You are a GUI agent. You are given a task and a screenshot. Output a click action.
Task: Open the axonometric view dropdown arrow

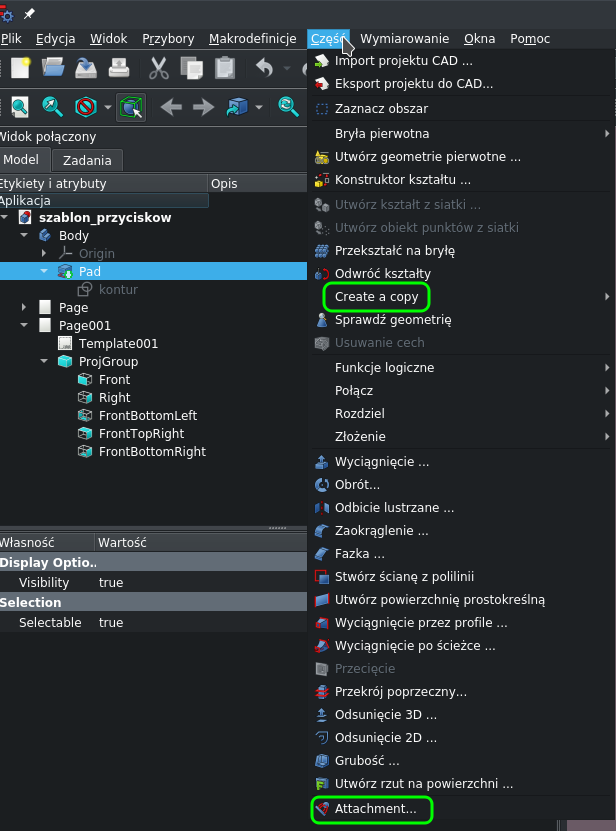(258, 106)
